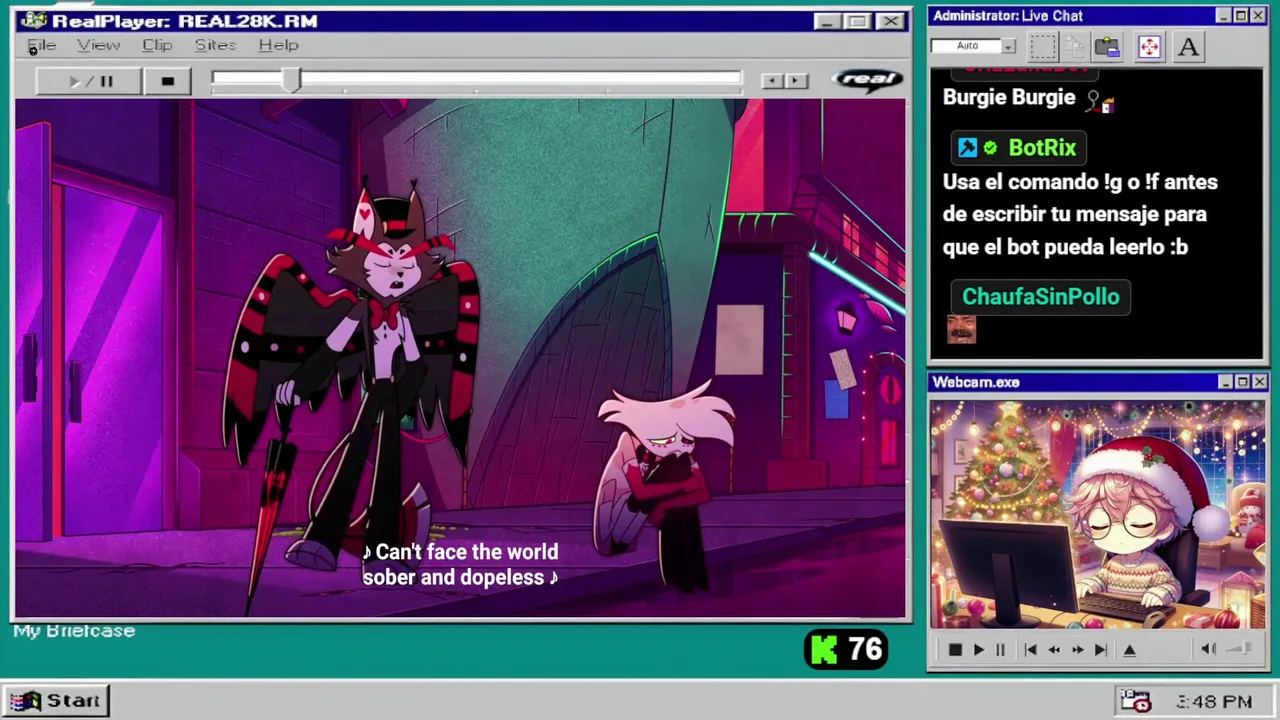
Task: Click the Webcam.exe play button
Action: [978, 650]
